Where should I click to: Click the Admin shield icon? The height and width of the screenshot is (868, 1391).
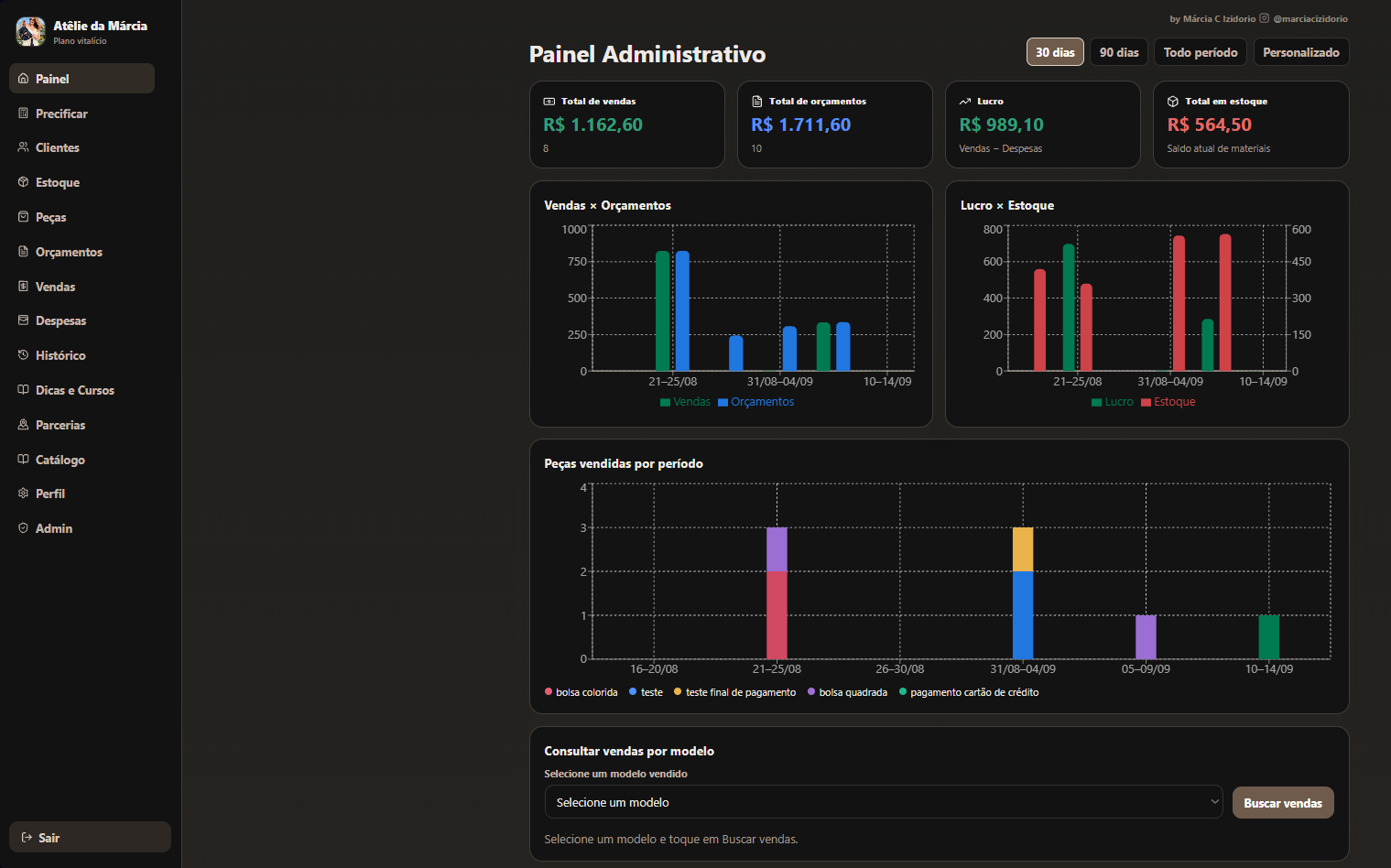(x=23, y=528)
